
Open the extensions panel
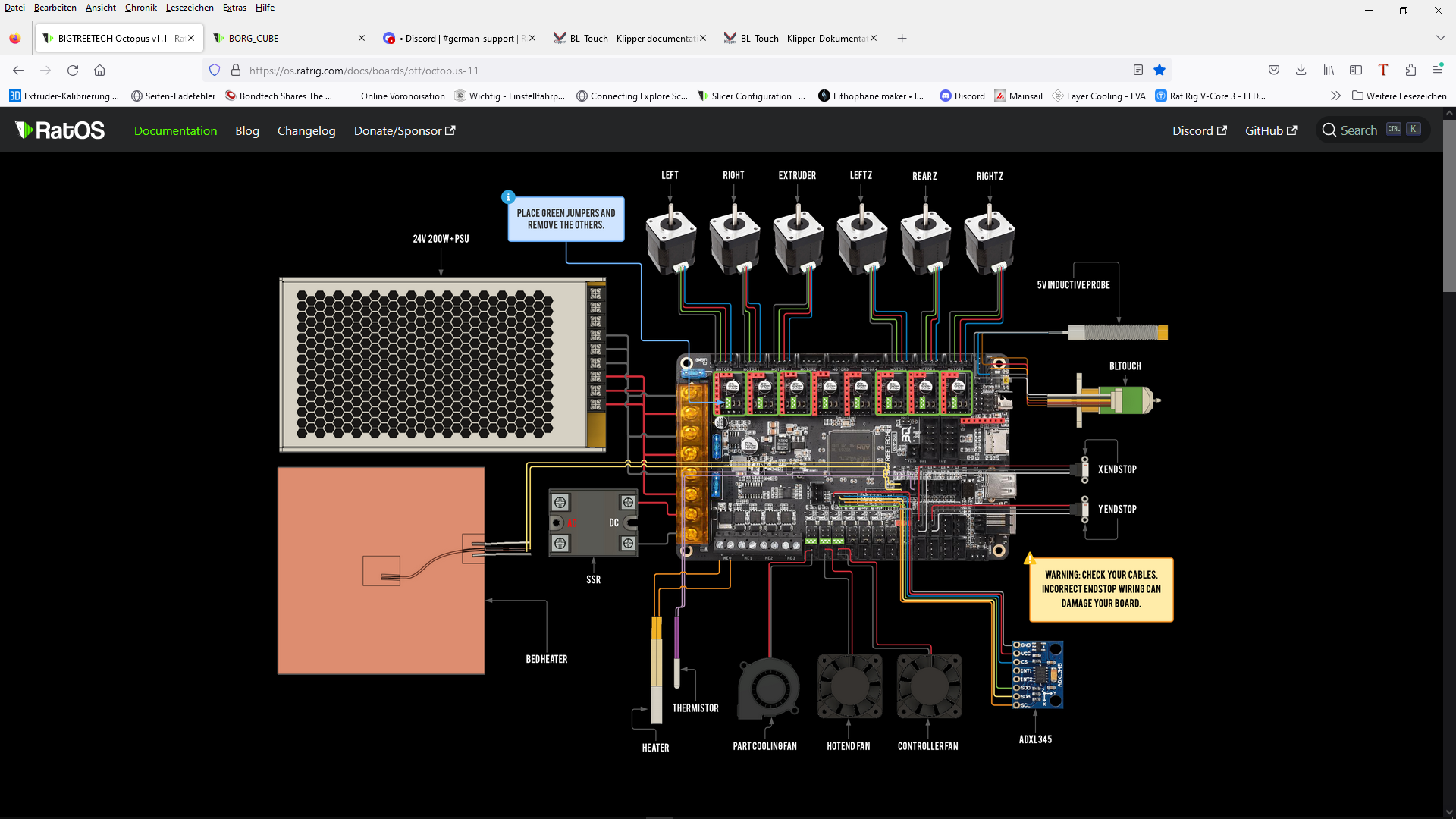coord(1410,70)
